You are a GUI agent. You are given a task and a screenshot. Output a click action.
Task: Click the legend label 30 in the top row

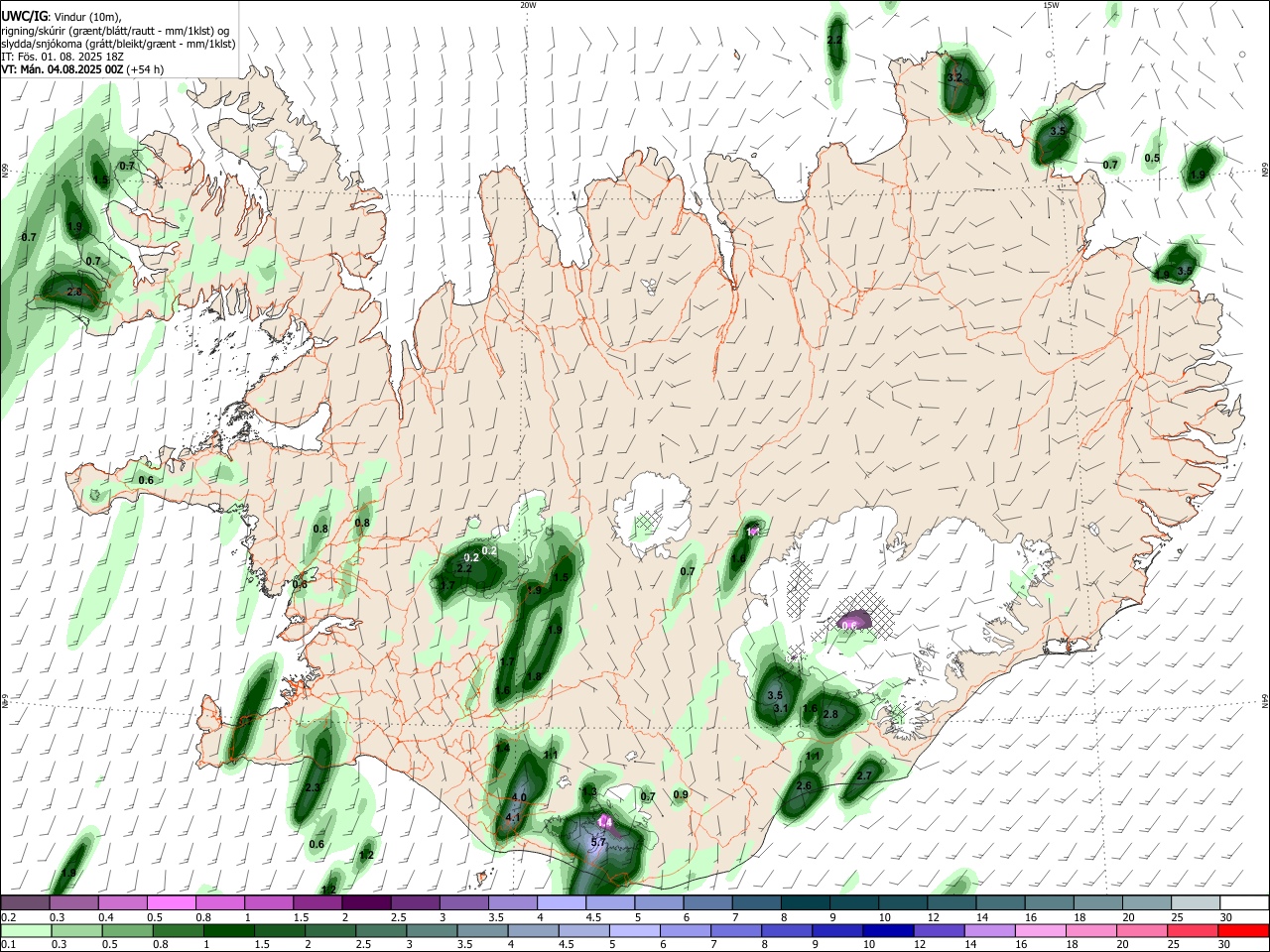(x=1225, y=917)
